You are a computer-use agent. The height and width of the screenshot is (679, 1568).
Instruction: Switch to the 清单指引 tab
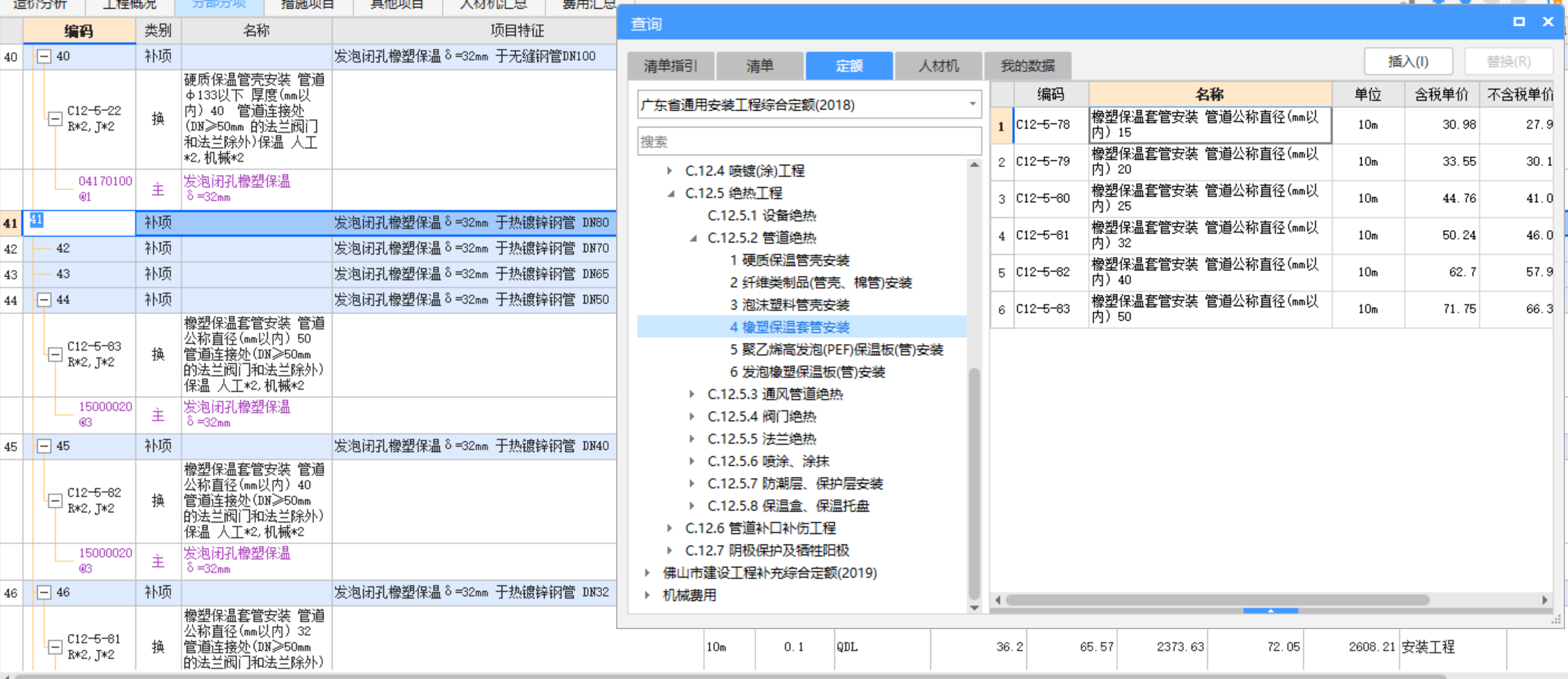[671, 66]
